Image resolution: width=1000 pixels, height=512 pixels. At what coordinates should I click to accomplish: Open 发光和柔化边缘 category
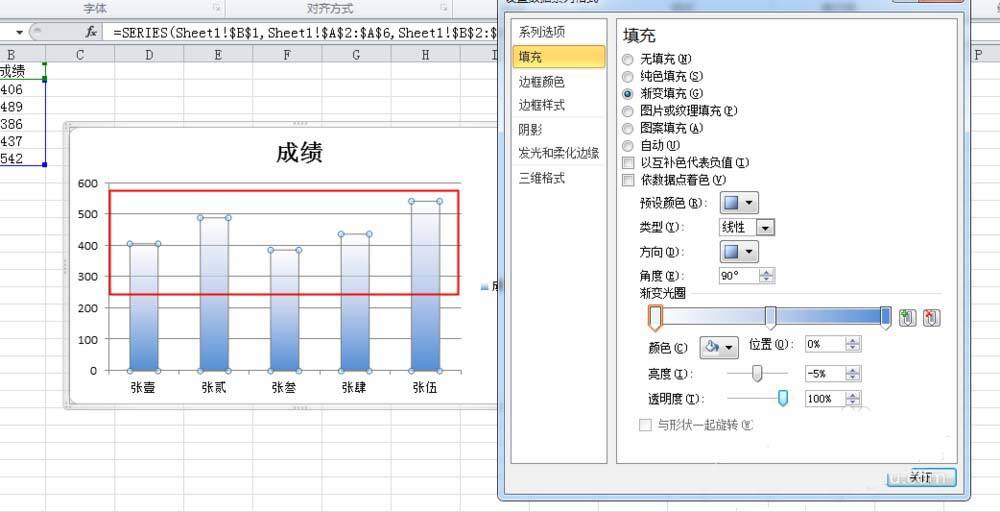tap(559, 153)
